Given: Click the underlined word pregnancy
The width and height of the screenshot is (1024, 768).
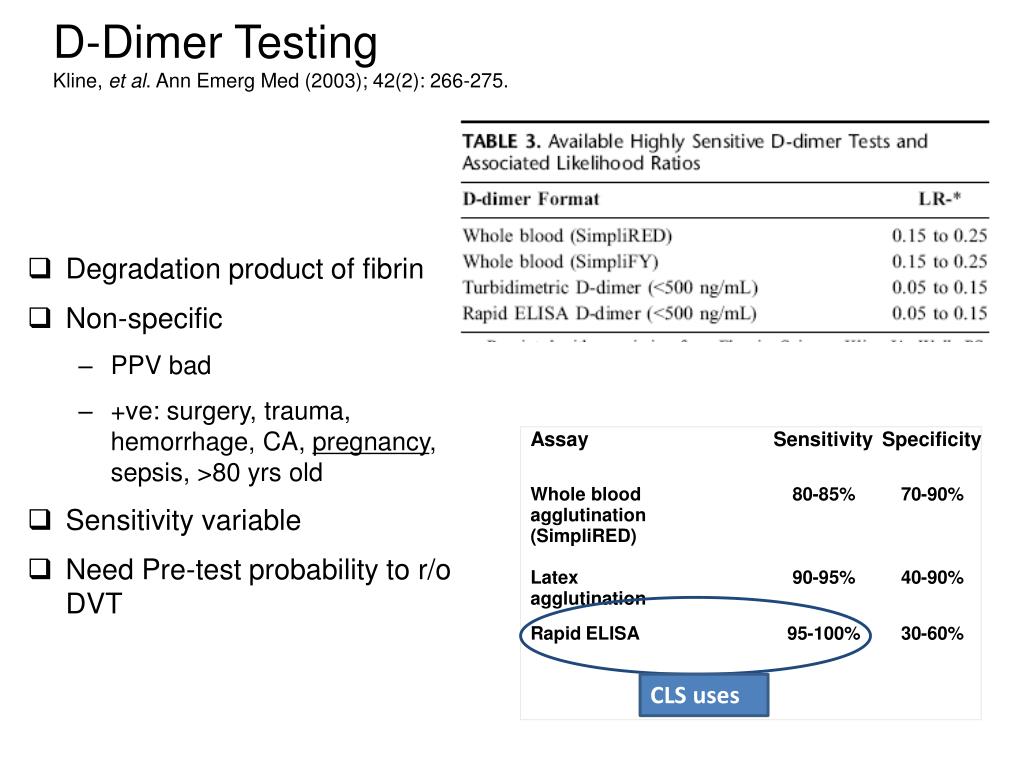Looking at the screenshot, I should [x=371, y=442].
